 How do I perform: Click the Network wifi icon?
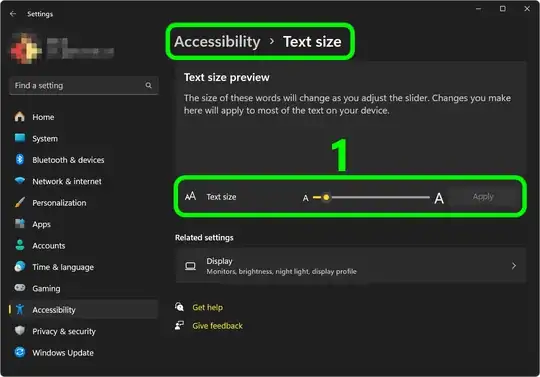pyautogui.click(x=20, y=181)
